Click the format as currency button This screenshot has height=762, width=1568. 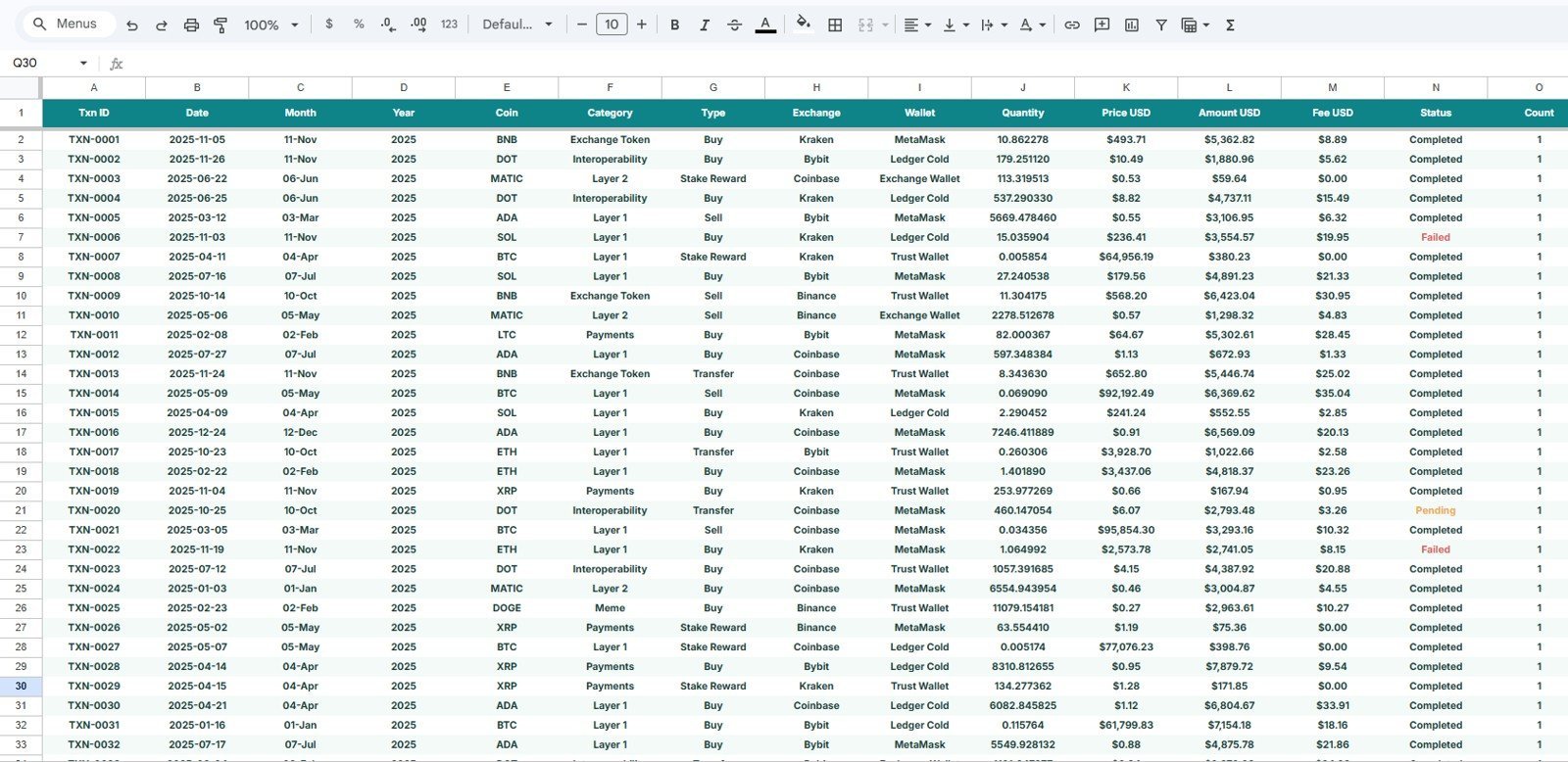pyautogui.click(x=329, y=24)
